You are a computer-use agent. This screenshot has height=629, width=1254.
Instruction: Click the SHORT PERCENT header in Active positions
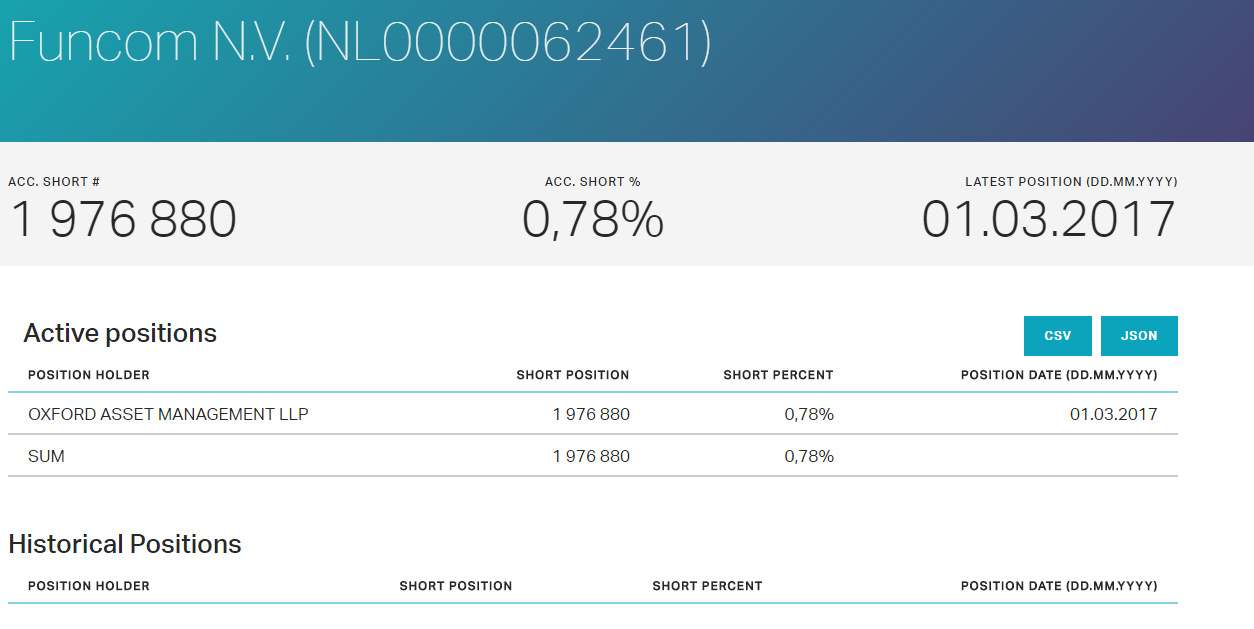[x=779, y=375]
